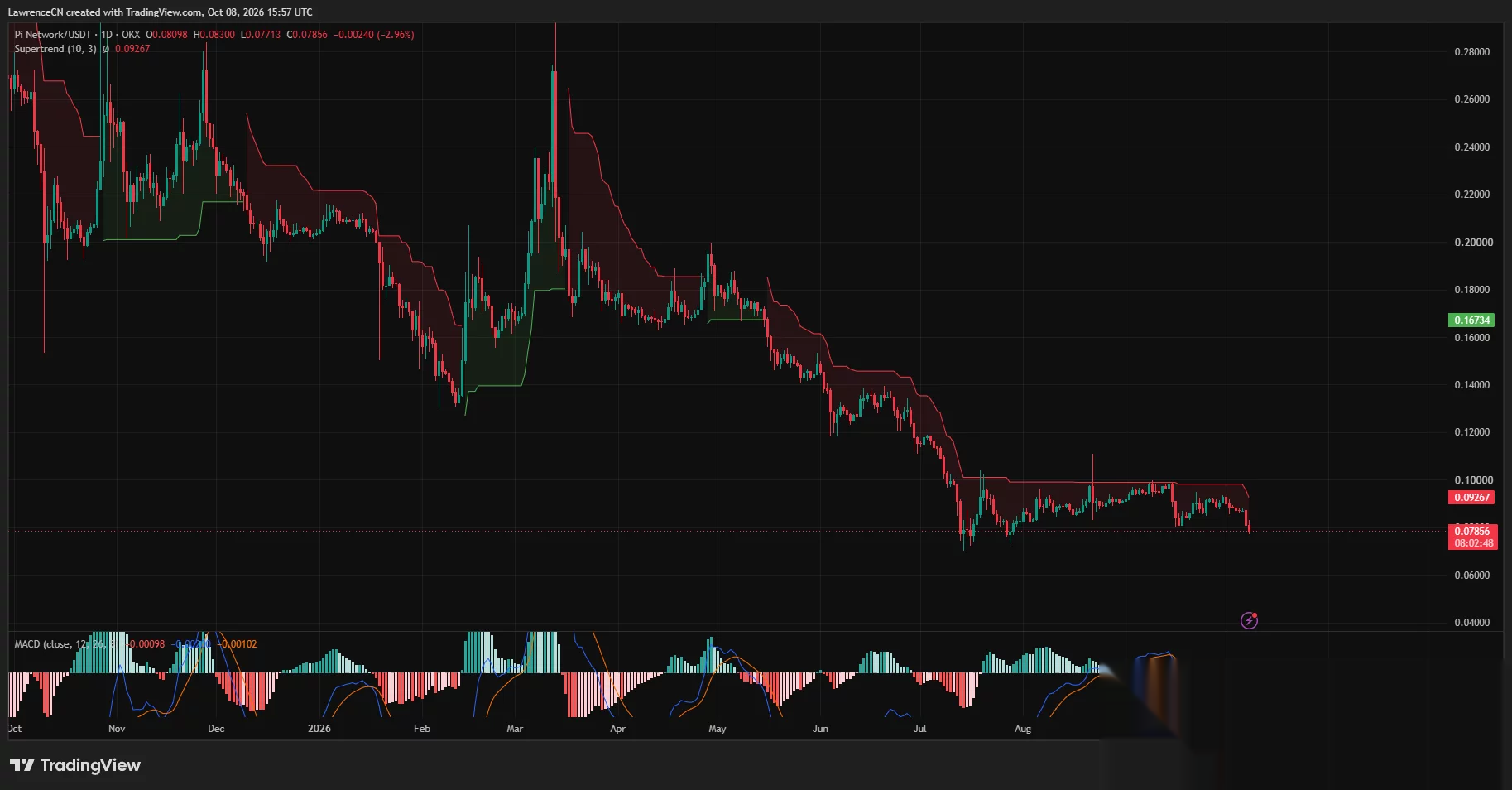Image resolution: width=1512 pixels, height=790 pixels.
Task: Click the green 0.16734 price tag
Action: (x=1472, y=320)
